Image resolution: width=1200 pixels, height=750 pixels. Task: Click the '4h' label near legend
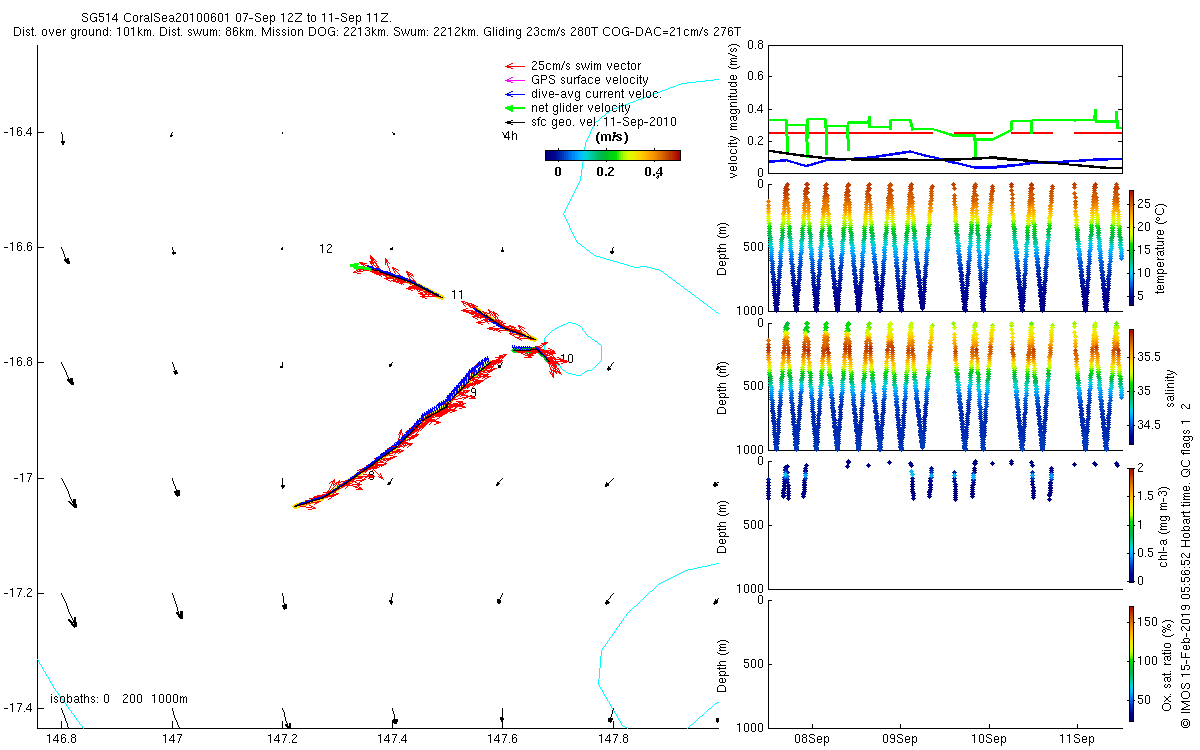(510, 135)
